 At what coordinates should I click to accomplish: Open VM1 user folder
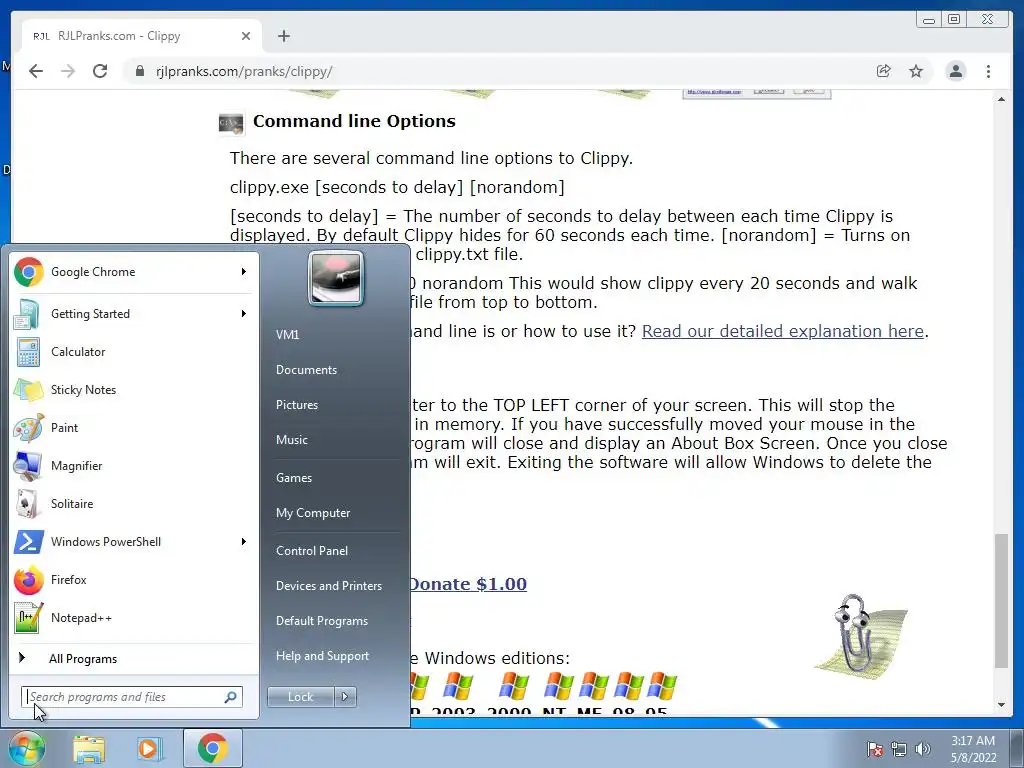(287, 335)
